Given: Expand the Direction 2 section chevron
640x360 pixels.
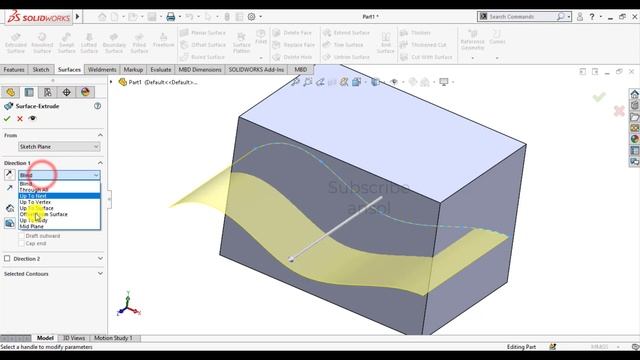Looking at the screenshot, I should (x=100, y=258).
